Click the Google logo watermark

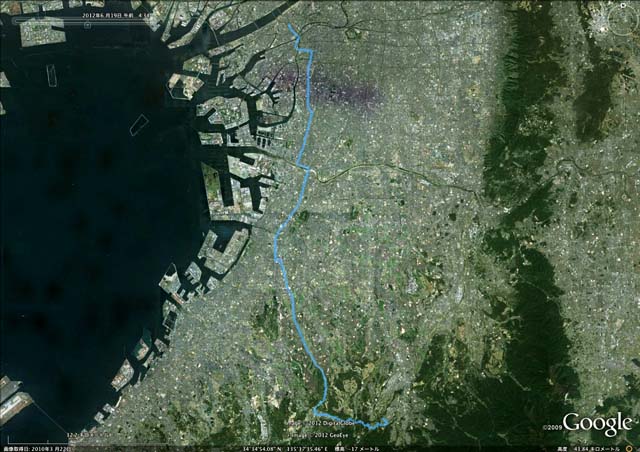[x=598, y=423]
